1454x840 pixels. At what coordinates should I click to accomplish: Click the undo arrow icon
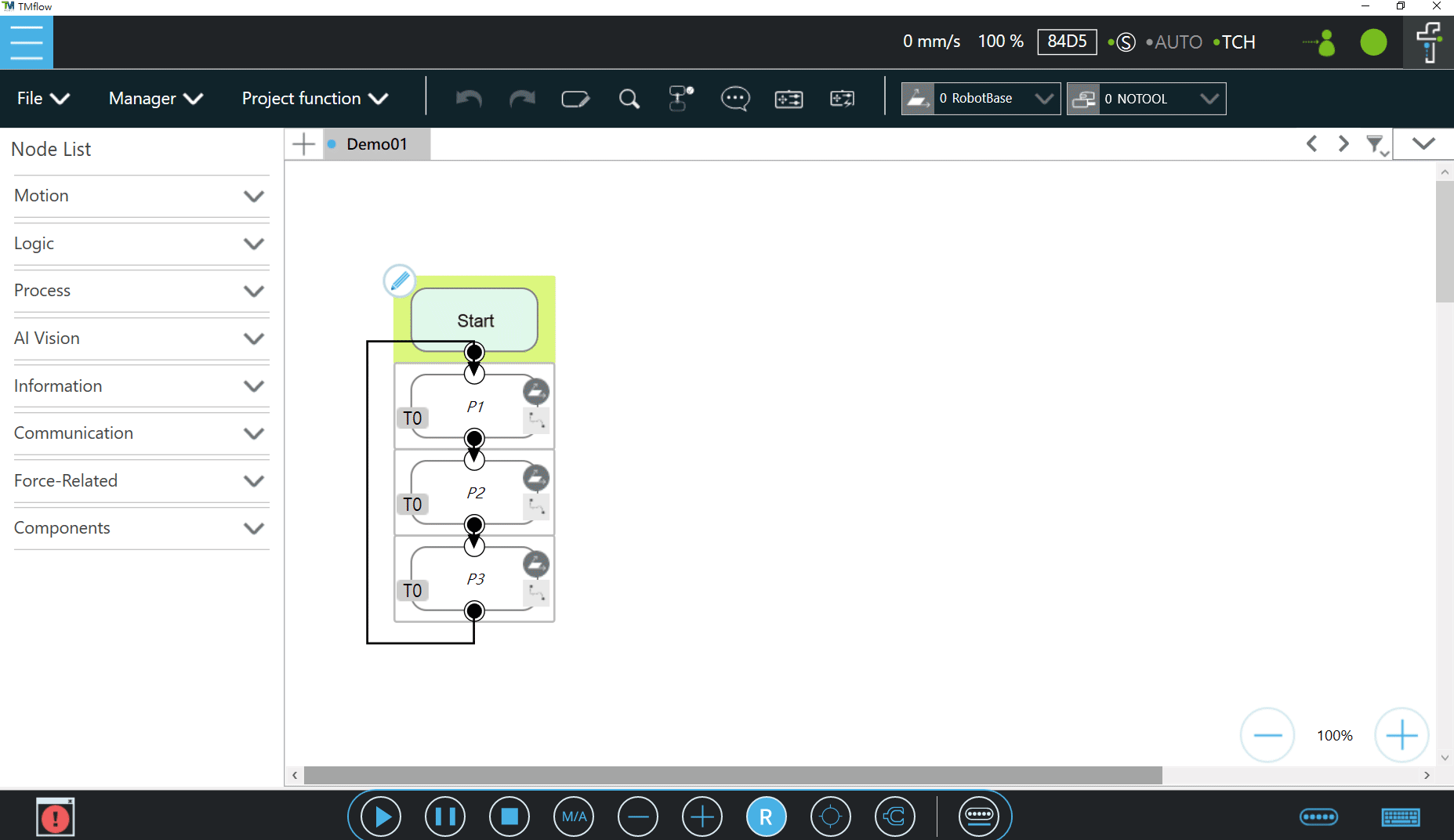click(x=469, y=99)
